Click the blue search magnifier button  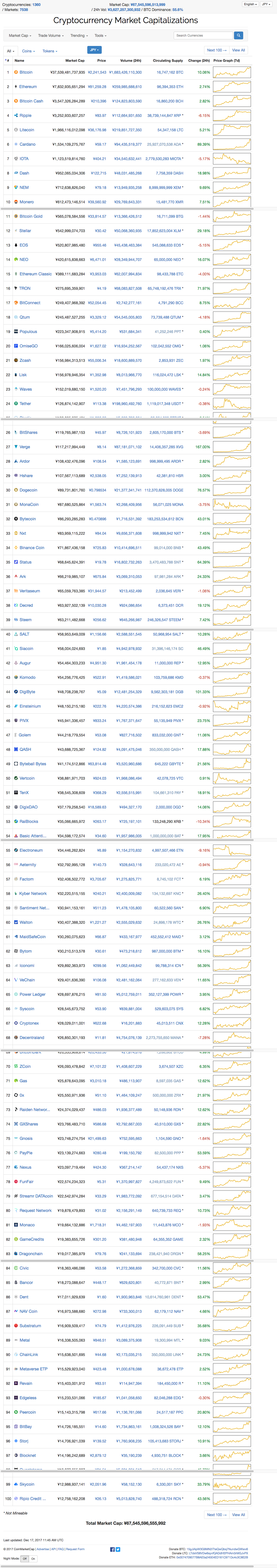[x=239, y=35]
